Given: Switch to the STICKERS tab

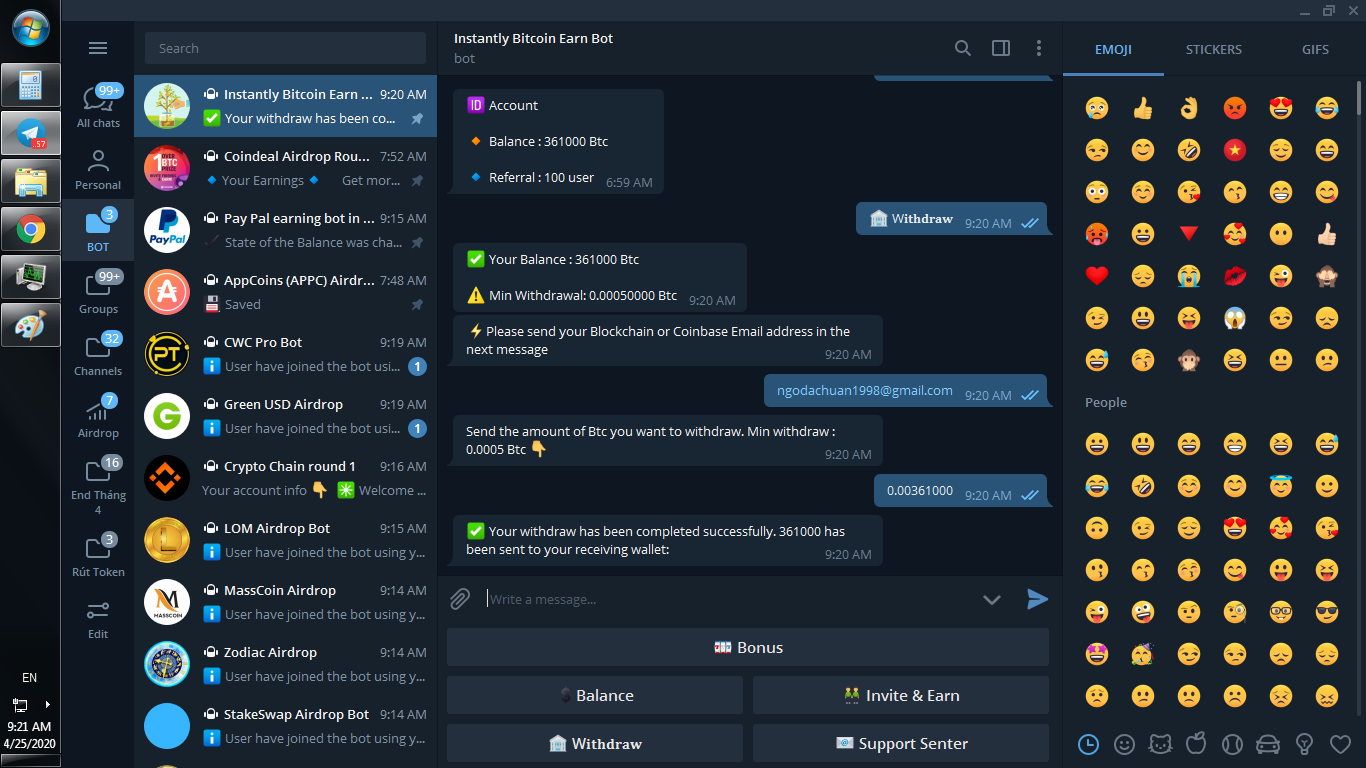Looking at the screenshot, I should (x=1214, y=49).
